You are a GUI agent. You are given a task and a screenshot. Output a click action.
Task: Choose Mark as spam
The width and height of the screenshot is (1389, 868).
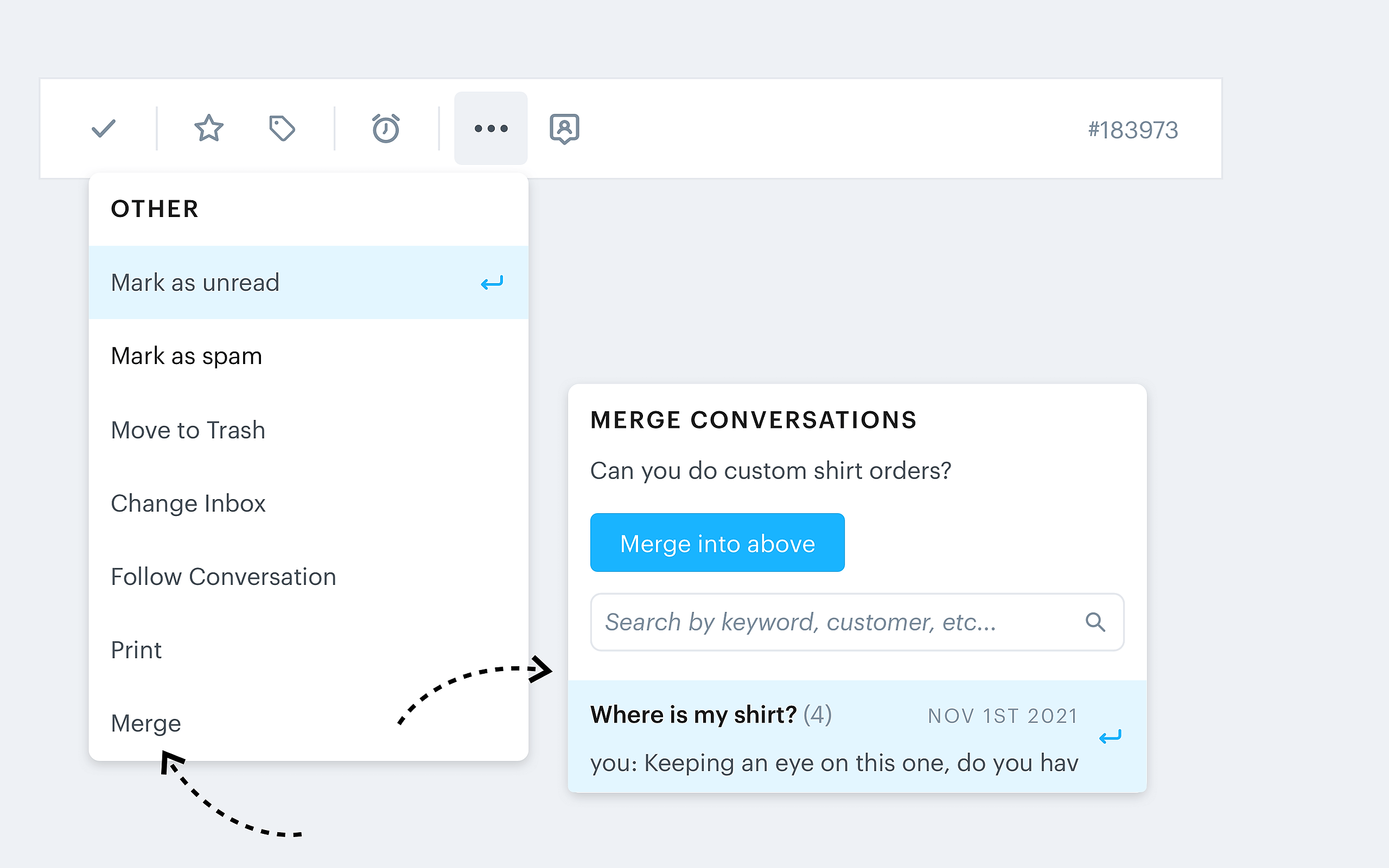(x=187, y=356)
